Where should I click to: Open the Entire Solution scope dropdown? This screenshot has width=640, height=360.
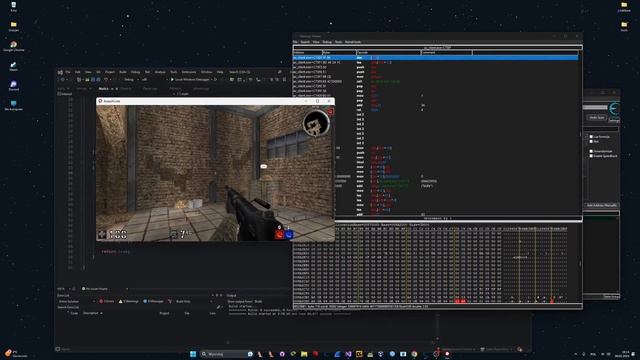(77, 301)
